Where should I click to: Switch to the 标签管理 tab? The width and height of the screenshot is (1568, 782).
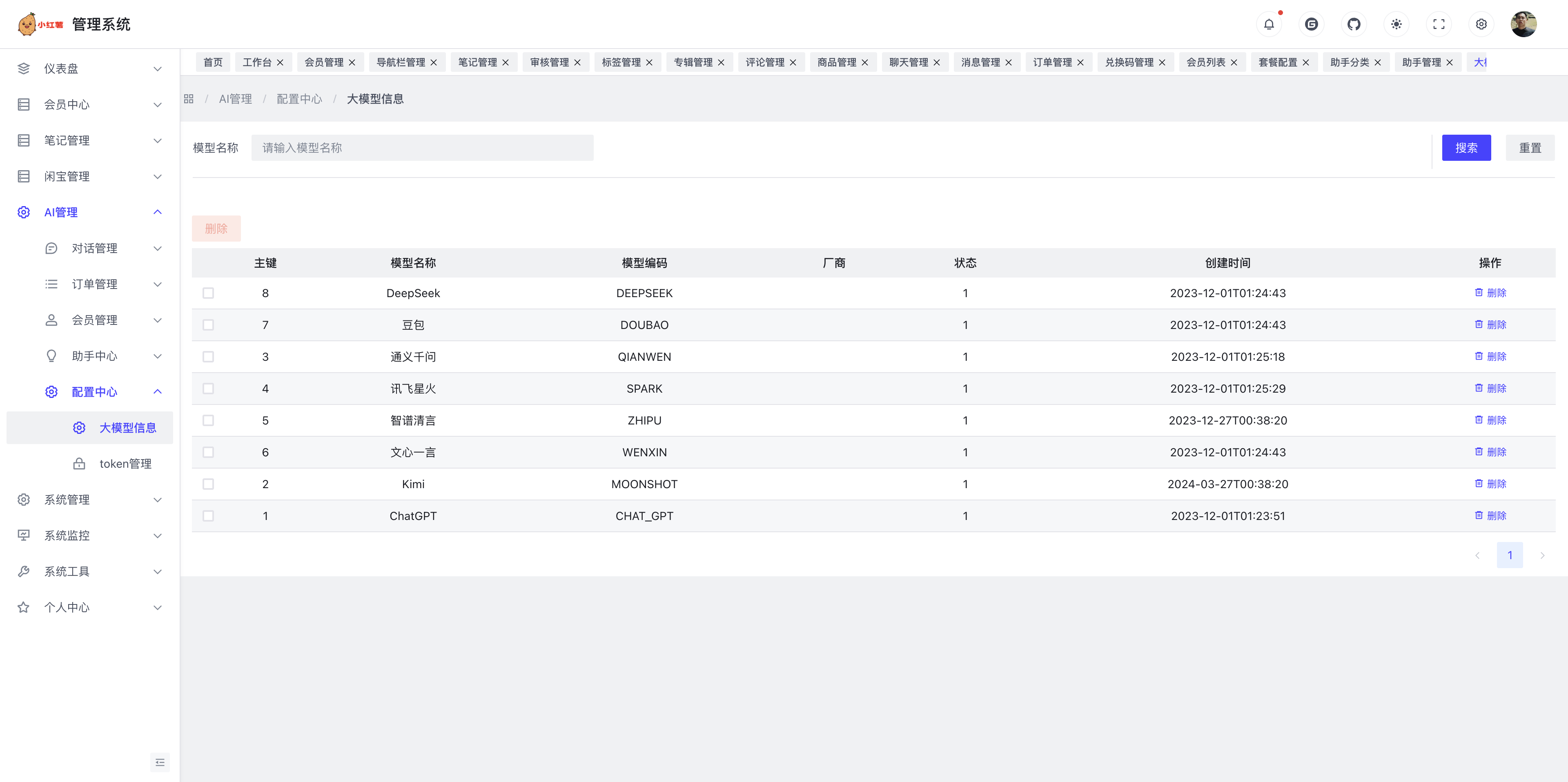point(621,62)
